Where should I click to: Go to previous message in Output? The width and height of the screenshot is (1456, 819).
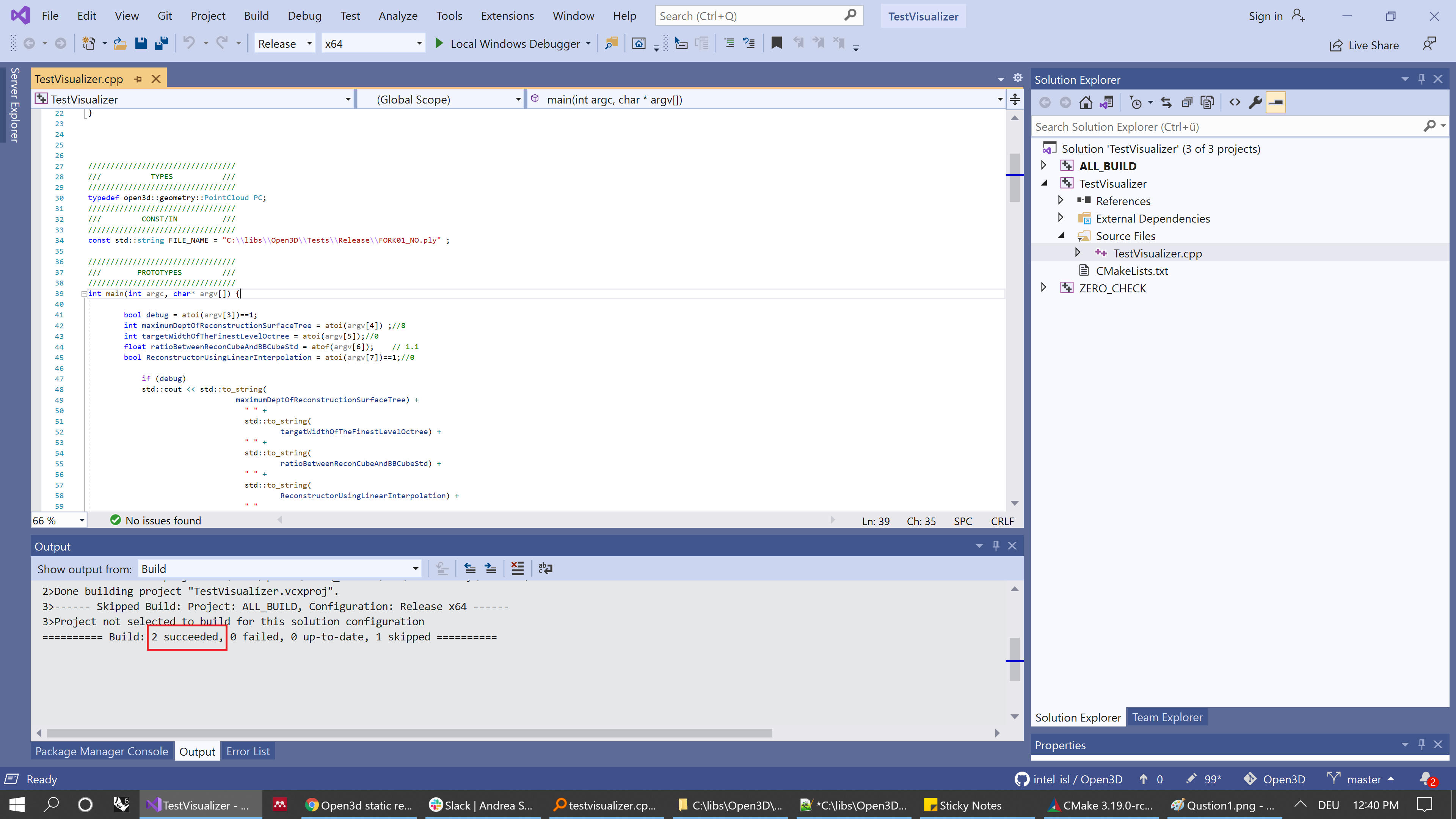470,568
